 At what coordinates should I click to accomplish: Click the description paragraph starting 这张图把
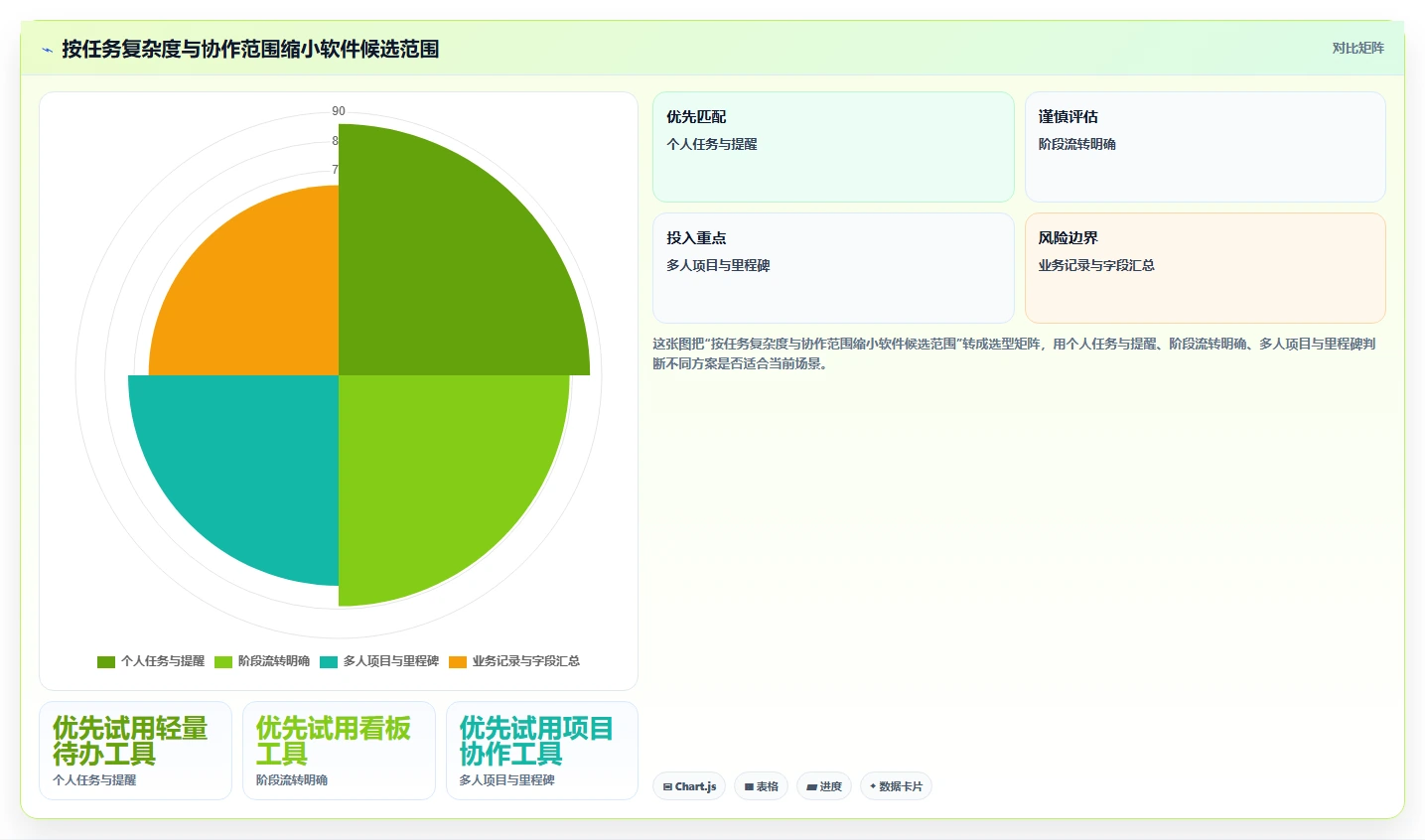click(1014, 353)
